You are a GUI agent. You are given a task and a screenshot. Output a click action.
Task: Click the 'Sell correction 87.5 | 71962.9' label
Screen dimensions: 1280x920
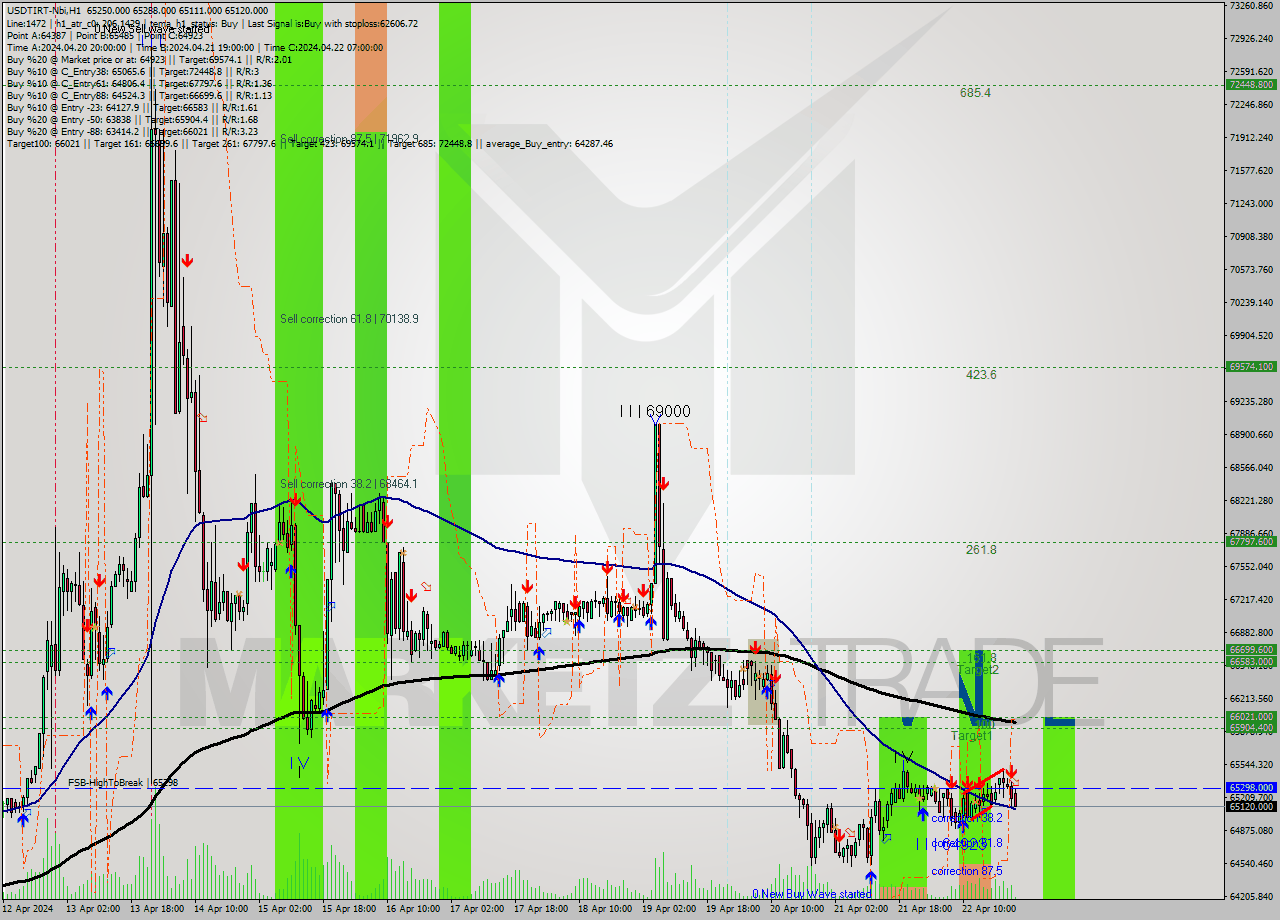point(349,138)
